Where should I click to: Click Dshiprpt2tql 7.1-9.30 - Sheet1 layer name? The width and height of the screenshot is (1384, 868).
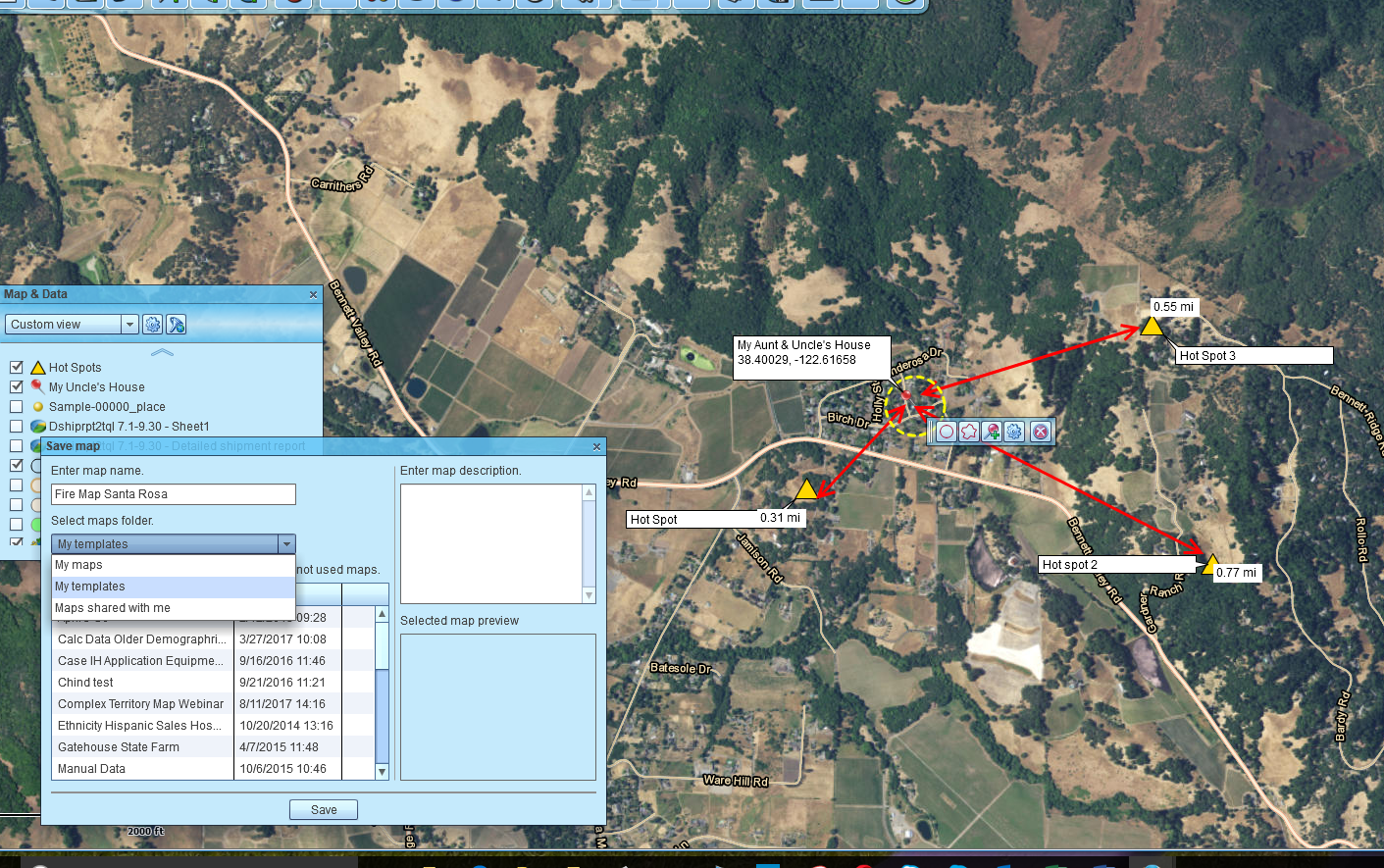click(x=129, y=427)
